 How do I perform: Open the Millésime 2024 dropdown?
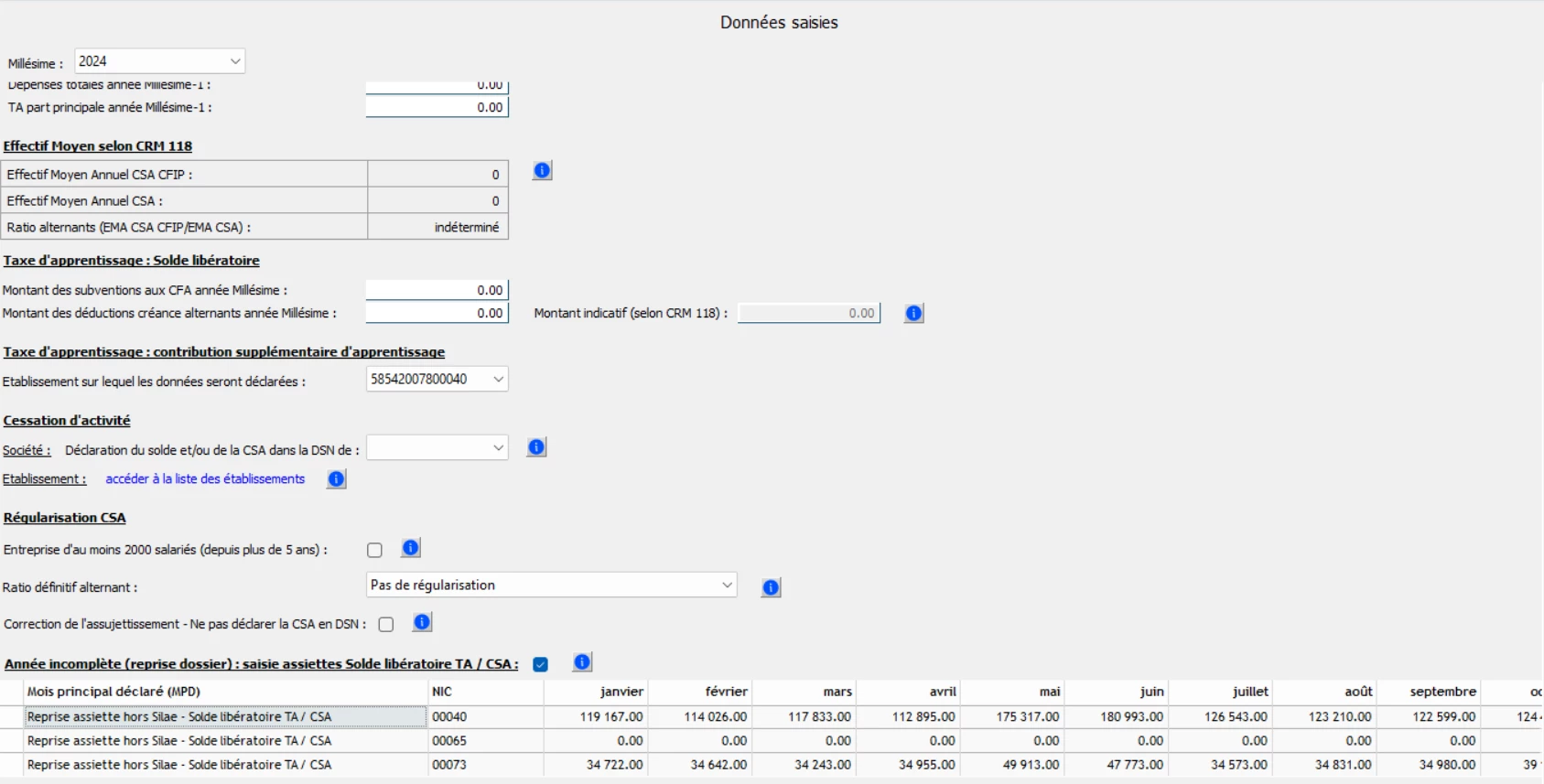(160, 61)
